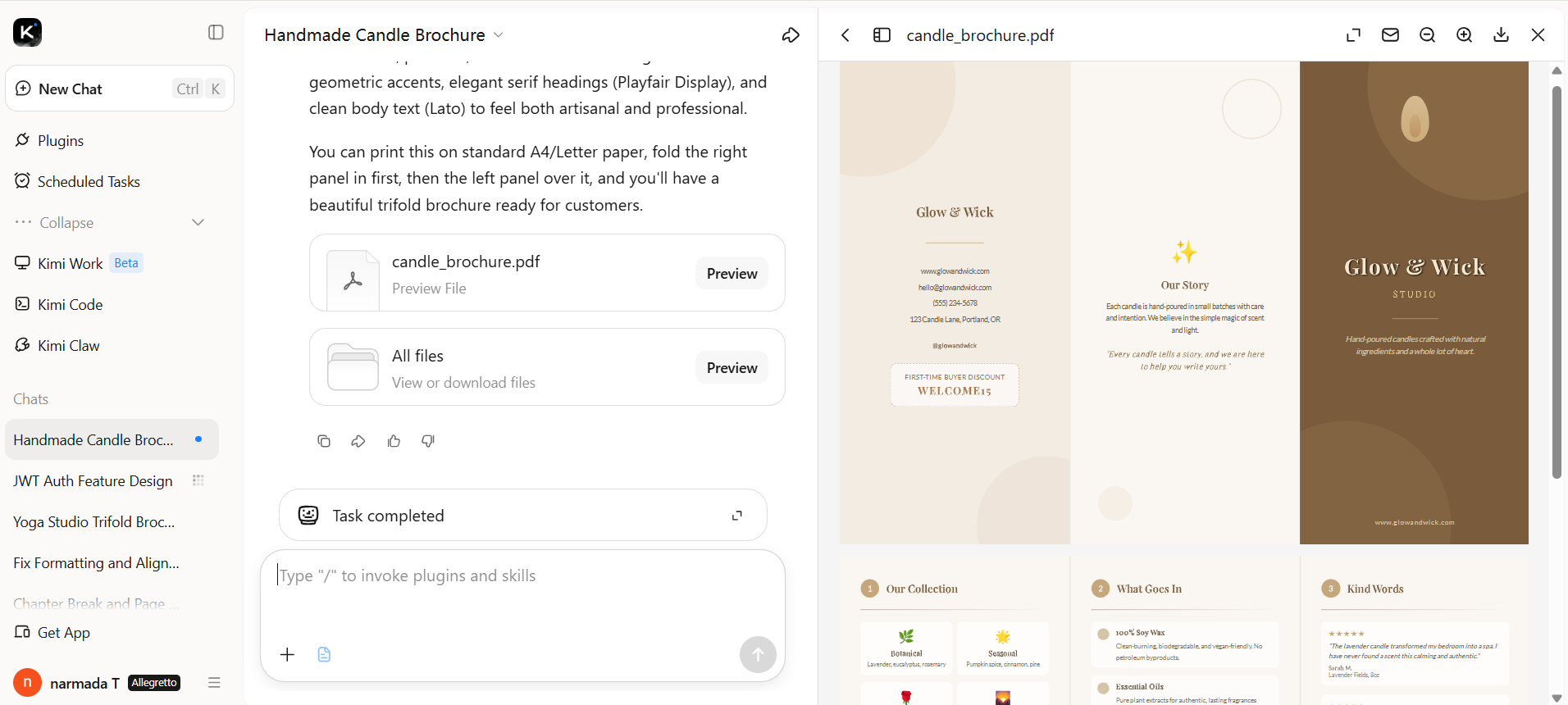Open the email icon in the PDF toolbar
The width and height of the screenshot is (1568, 705).
pos(1390,35)
